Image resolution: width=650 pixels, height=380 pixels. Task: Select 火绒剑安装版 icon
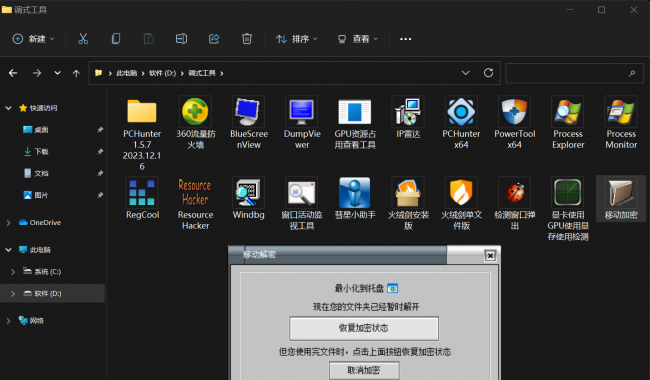pos(408,192)
